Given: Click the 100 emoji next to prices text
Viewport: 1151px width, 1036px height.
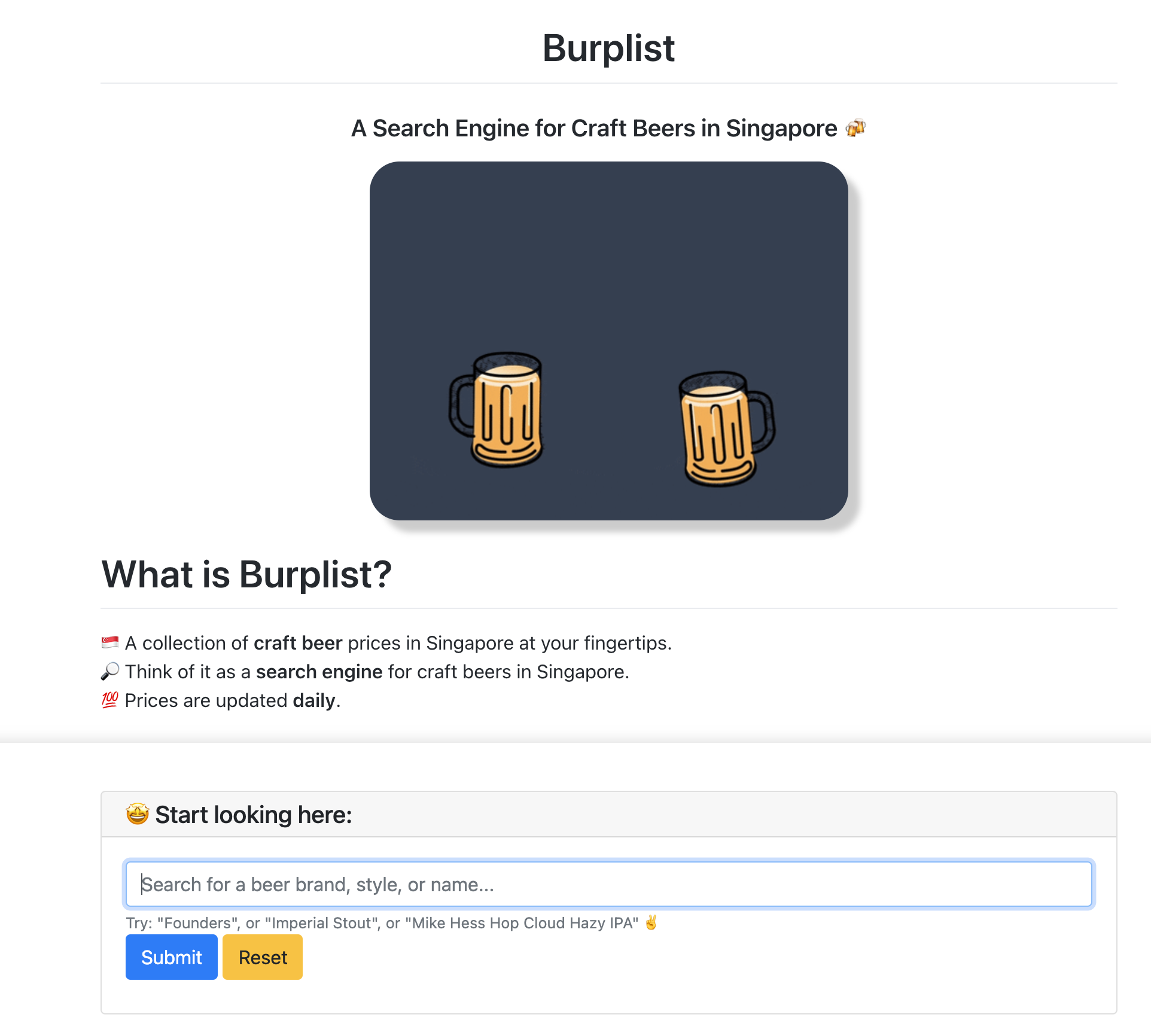Looking at the screenshot, I should pos(109,700).
